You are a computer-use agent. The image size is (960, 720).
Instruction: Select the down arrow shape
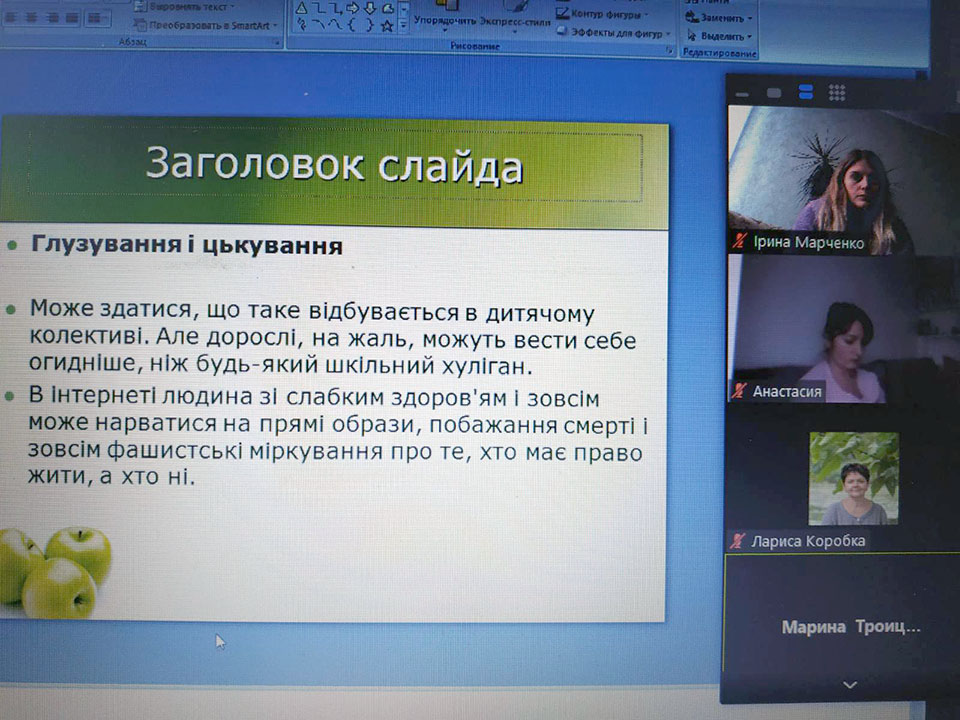coord(370,9)
